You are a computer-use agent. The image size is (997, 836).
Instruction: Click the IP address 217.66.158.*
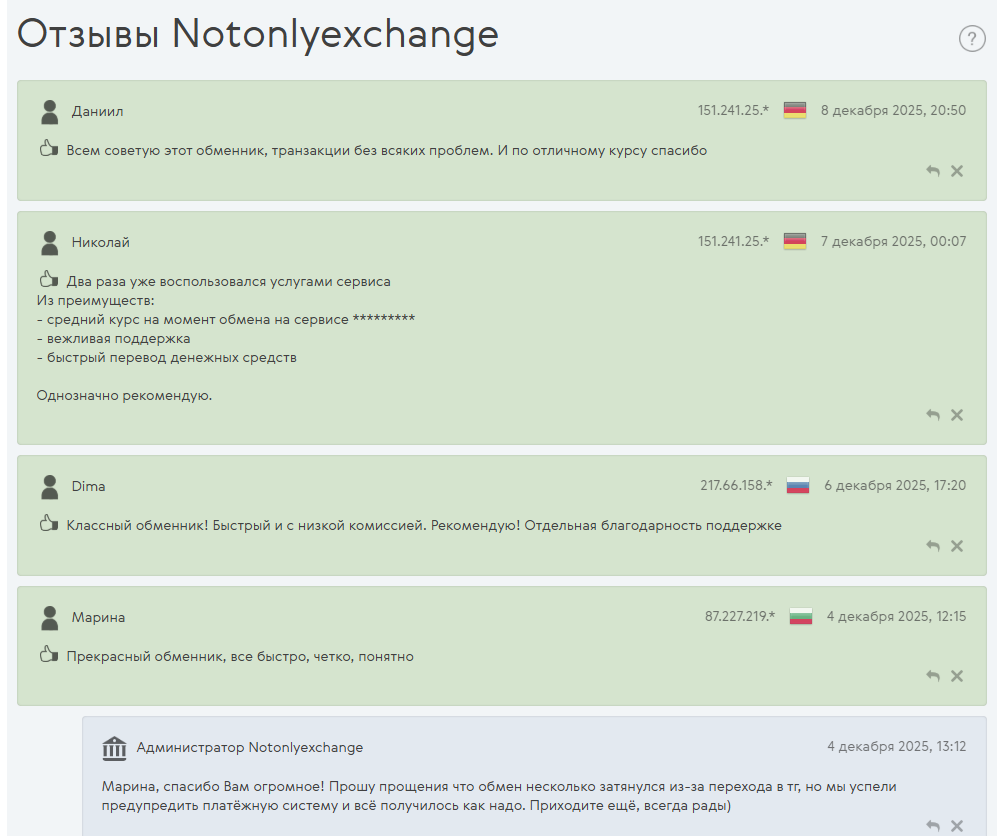(x=736, y=486)
